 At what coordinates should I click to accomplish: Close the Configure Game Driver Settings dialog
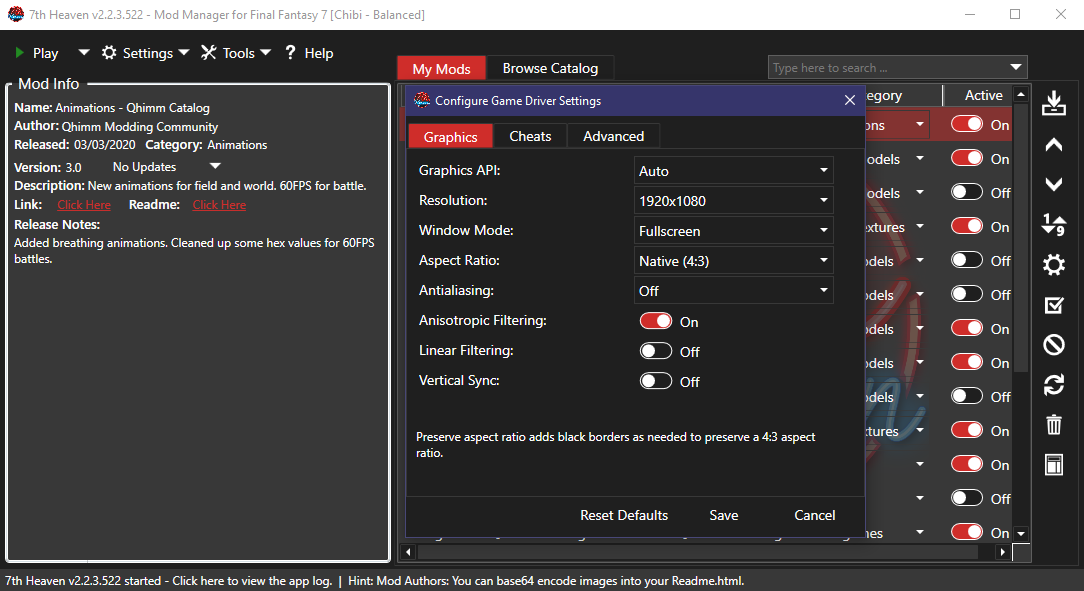(850, 100)
